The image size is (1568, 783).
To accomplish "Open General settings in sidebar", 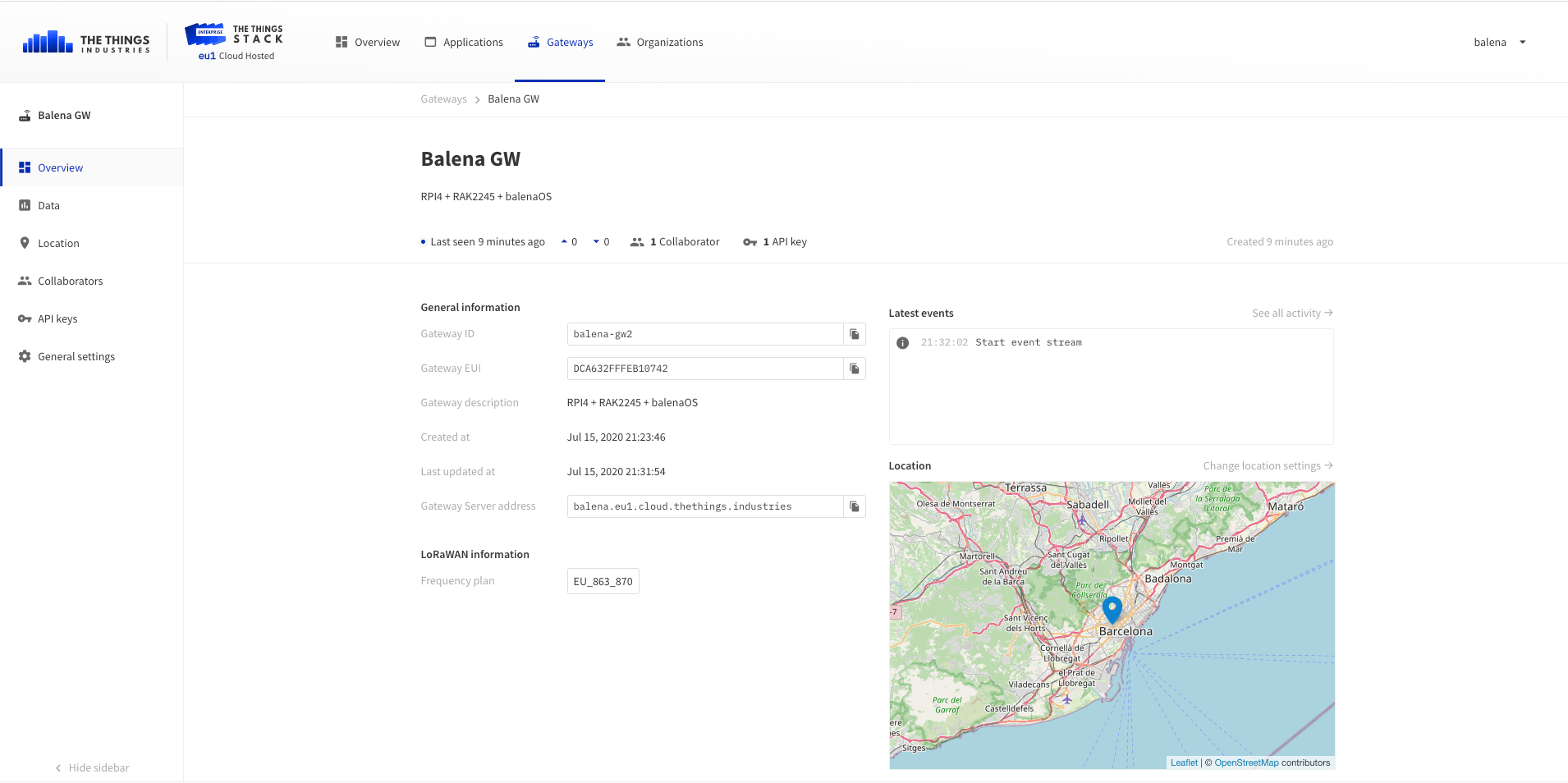I will pyautogui.click(x=76, y=357).
